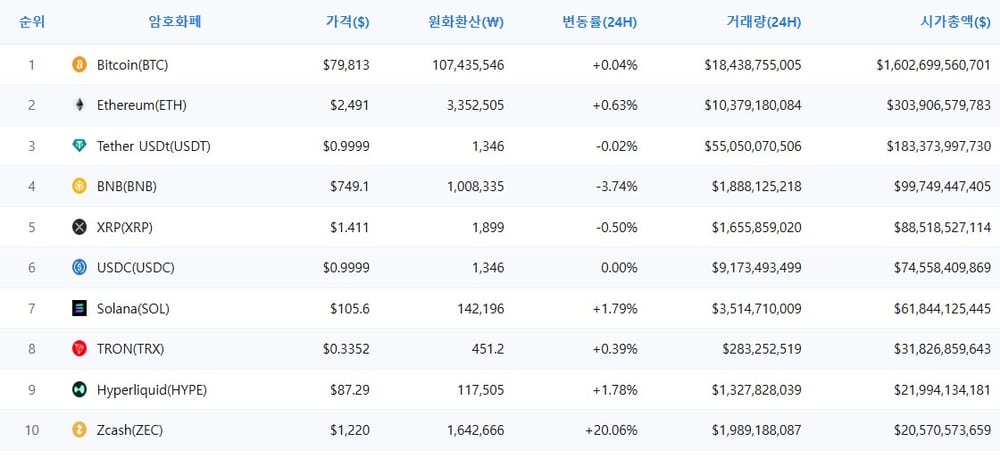This screenshot has height=459, width=1000.
Task: Select the won value 107,435,546
Action: tap(467, 64)
